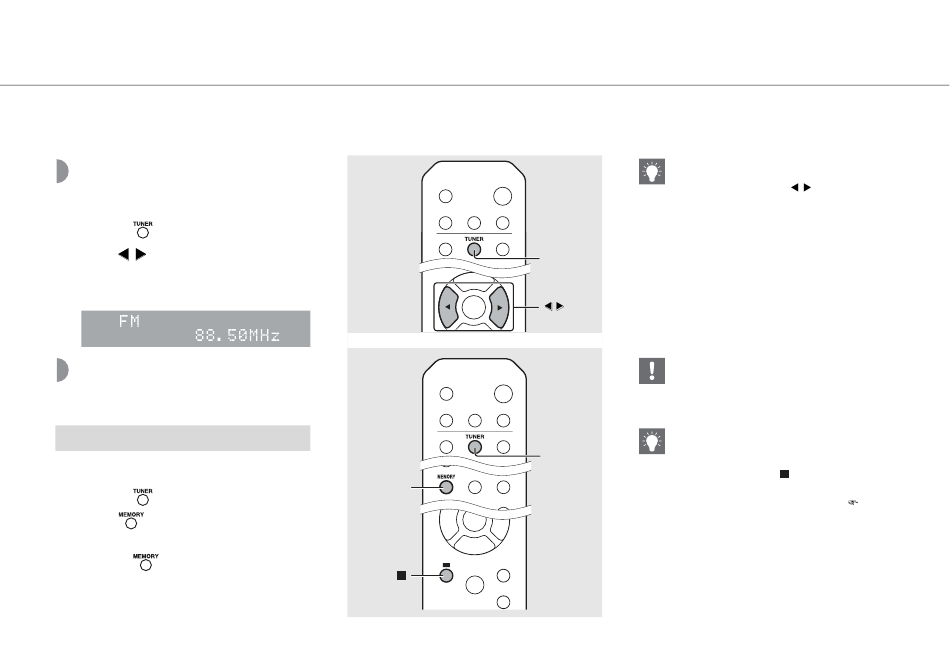Click the MEMORY button on the lower remote
This screenshot has width=950, height=672.
pos(446,487)
